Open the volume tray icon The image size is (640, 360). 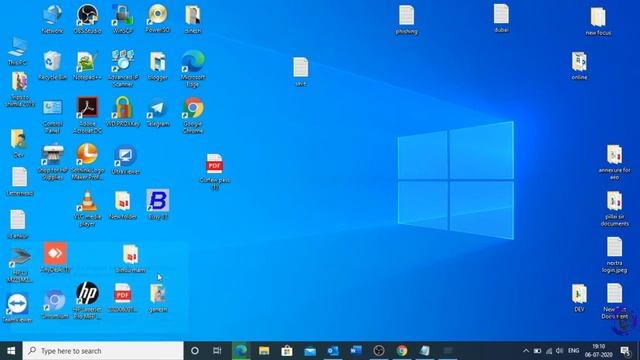click(x=560, y=351)
